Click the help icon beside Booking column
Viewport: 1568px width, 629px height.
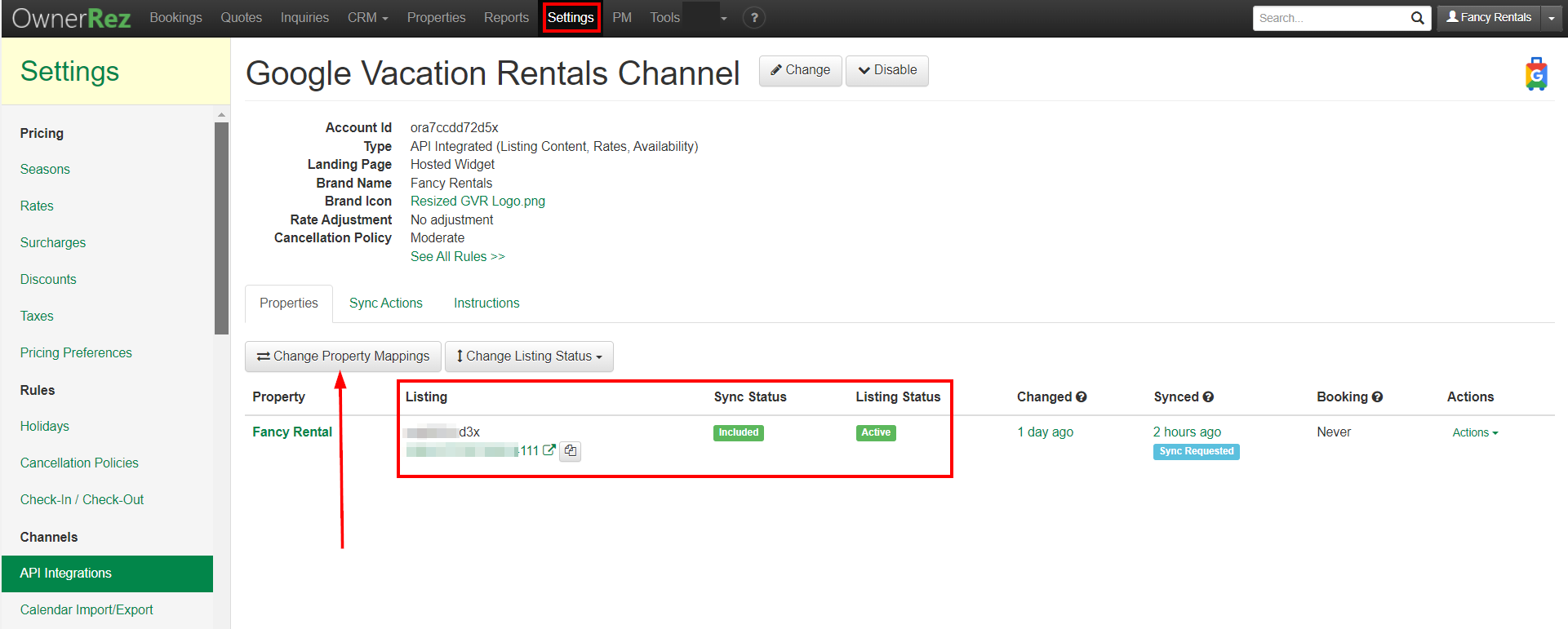click(1378, 397)
